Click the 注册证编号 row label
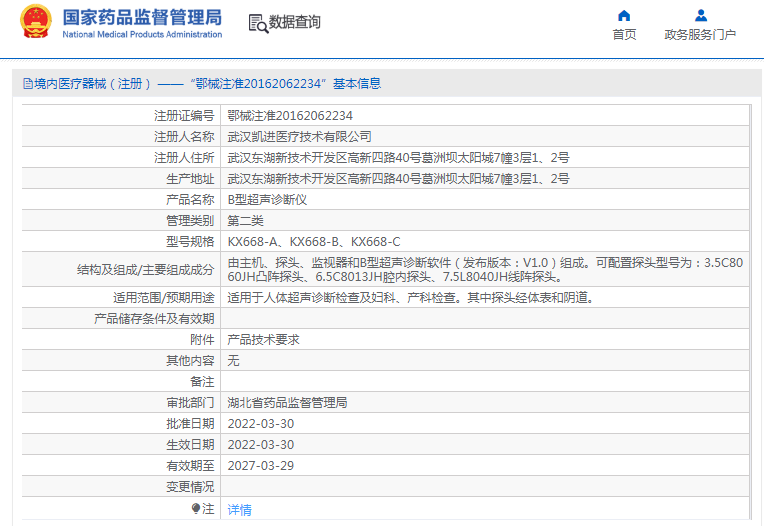The height and width of the screenshot is (526, 764). 184,115
